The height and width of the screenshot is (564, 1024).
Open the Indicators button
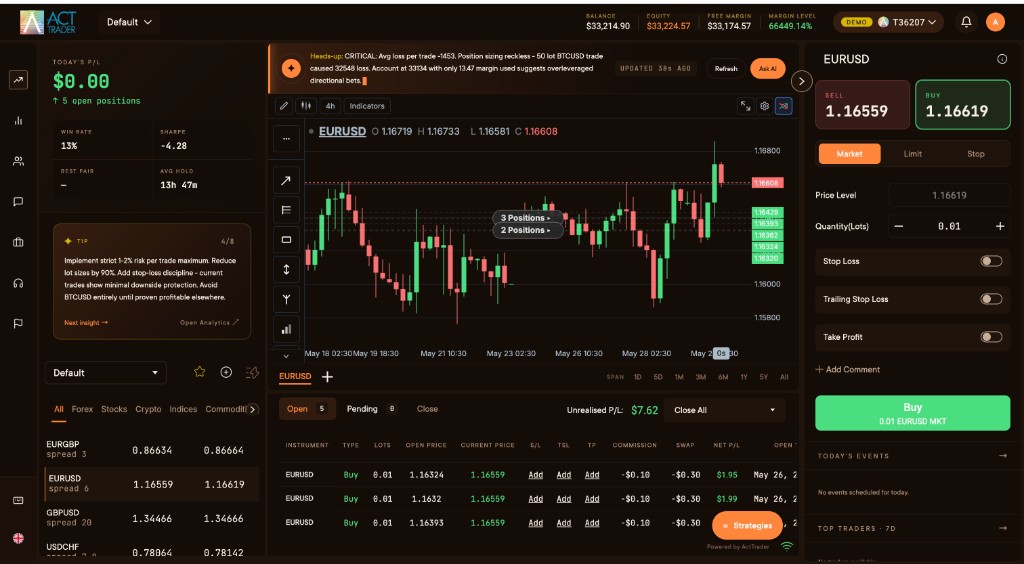[367, 106]
